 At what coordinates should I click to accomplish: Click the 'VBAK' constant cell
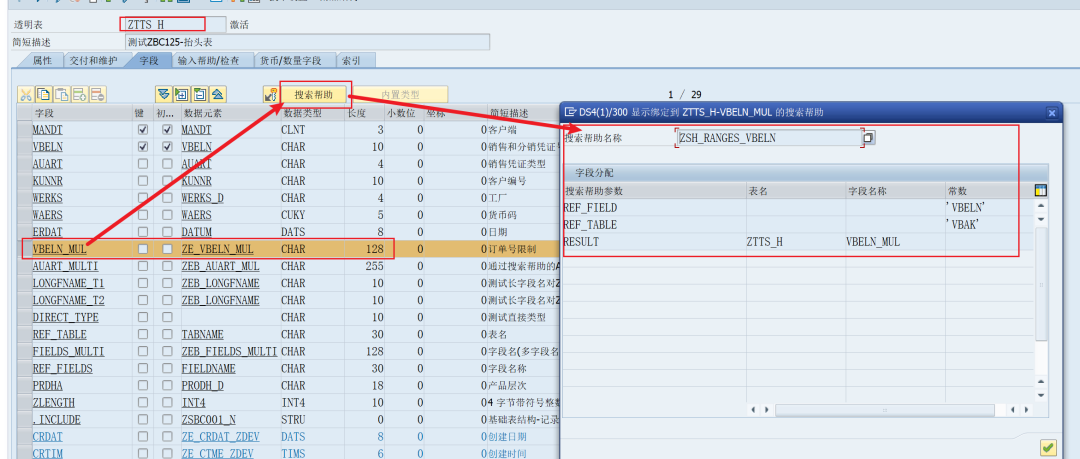pyautogui.click(x=990, y=225)
